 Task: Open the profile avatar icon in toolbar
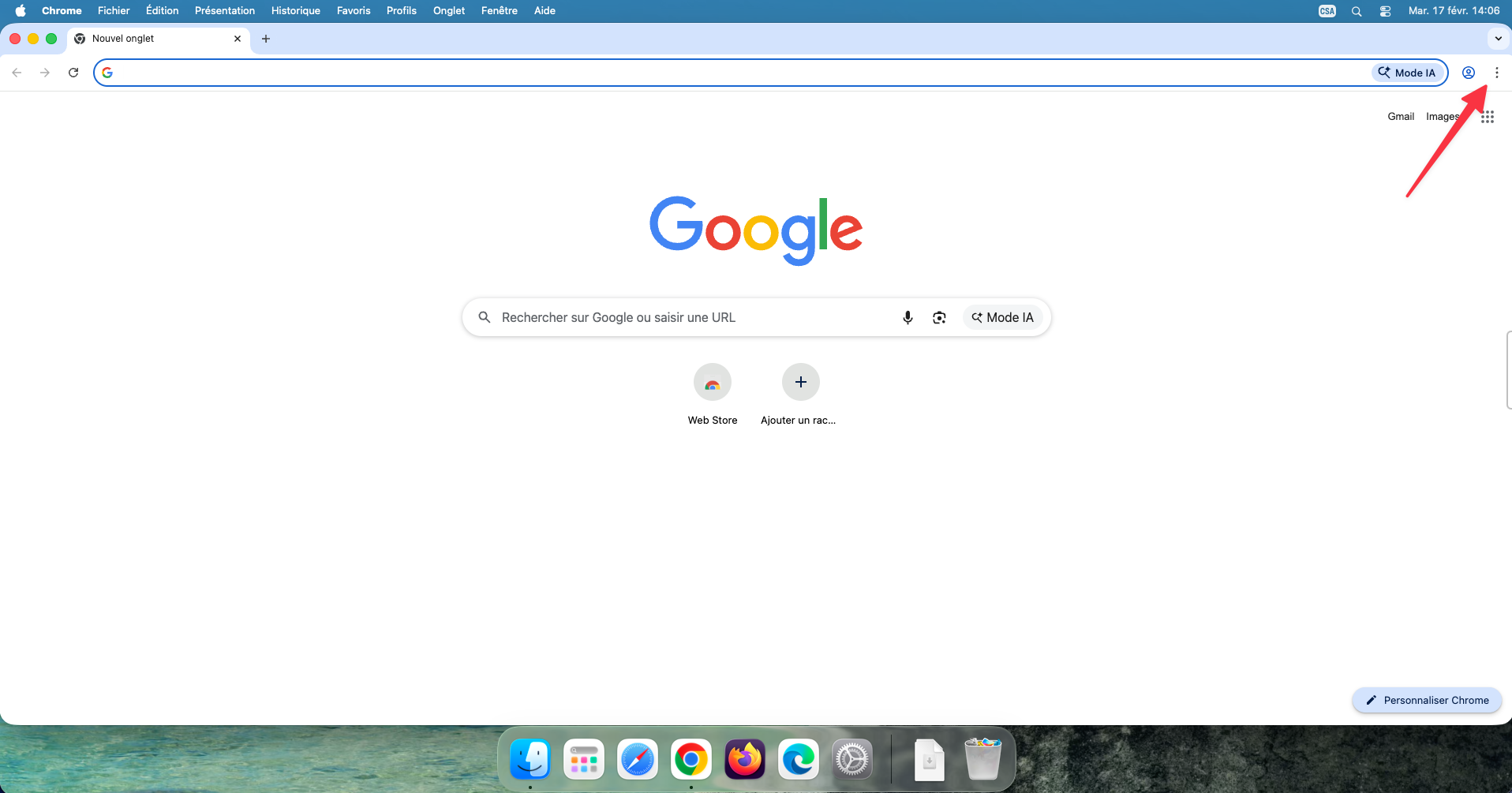tap(1468, 73)
